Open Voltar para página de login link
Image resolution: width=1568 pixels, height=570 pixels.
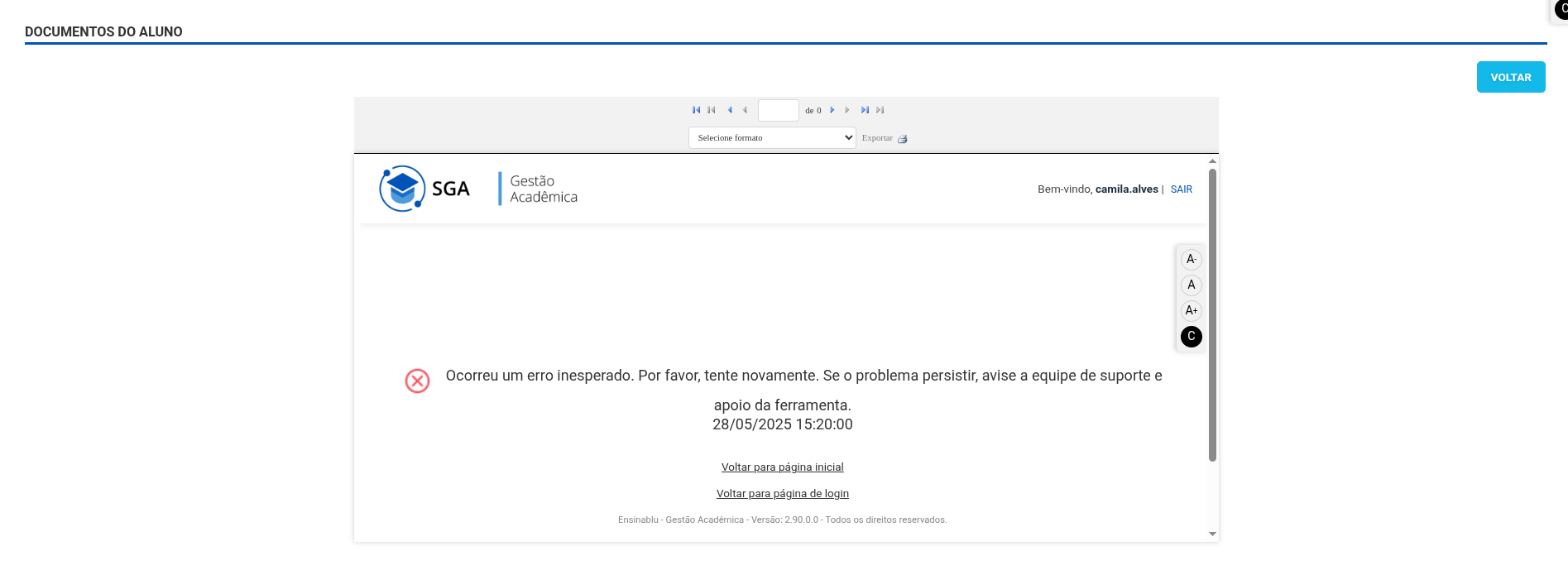click(x=783, y=494)
